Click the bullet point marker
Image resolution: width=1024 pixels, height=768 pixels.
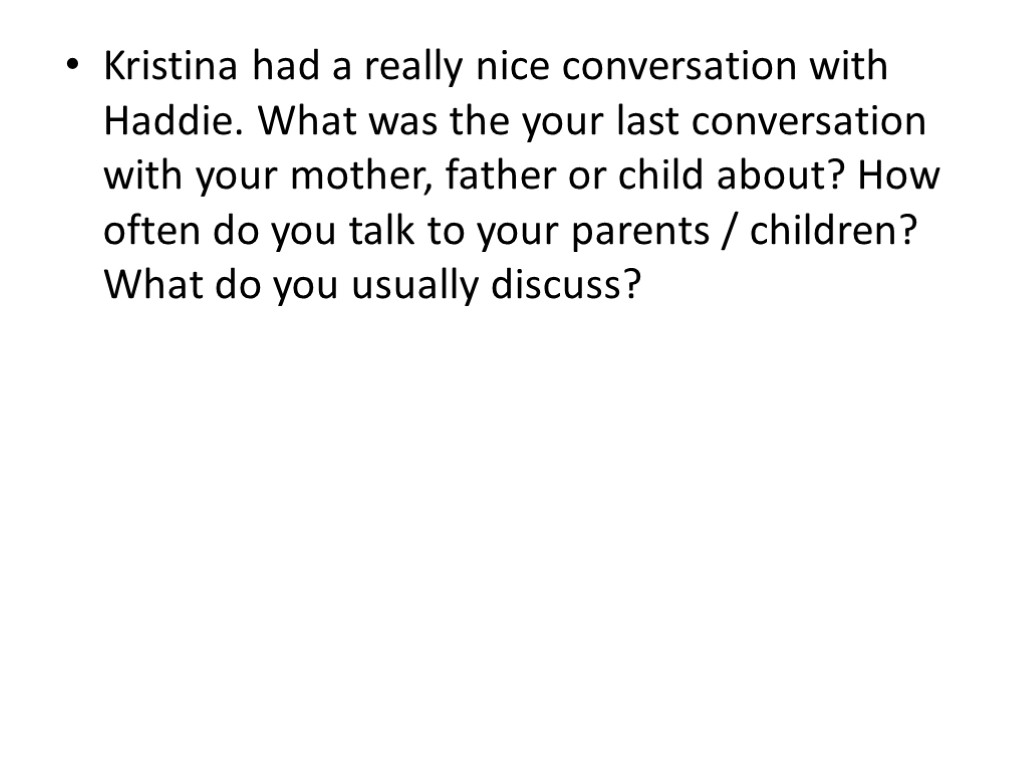pyautogui.click(x=72, y=69)
